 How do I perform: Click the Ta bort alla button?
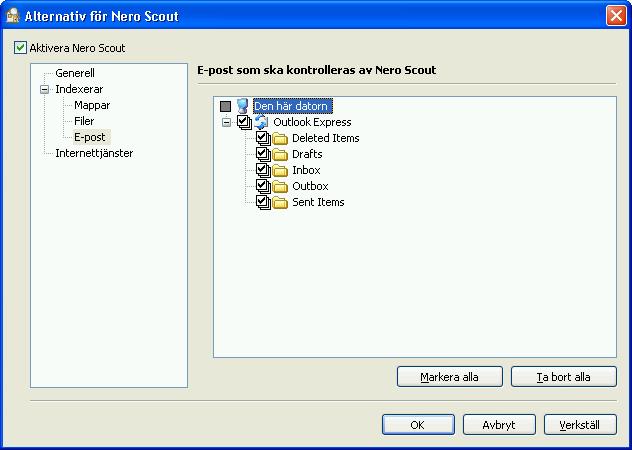[563, 377]
